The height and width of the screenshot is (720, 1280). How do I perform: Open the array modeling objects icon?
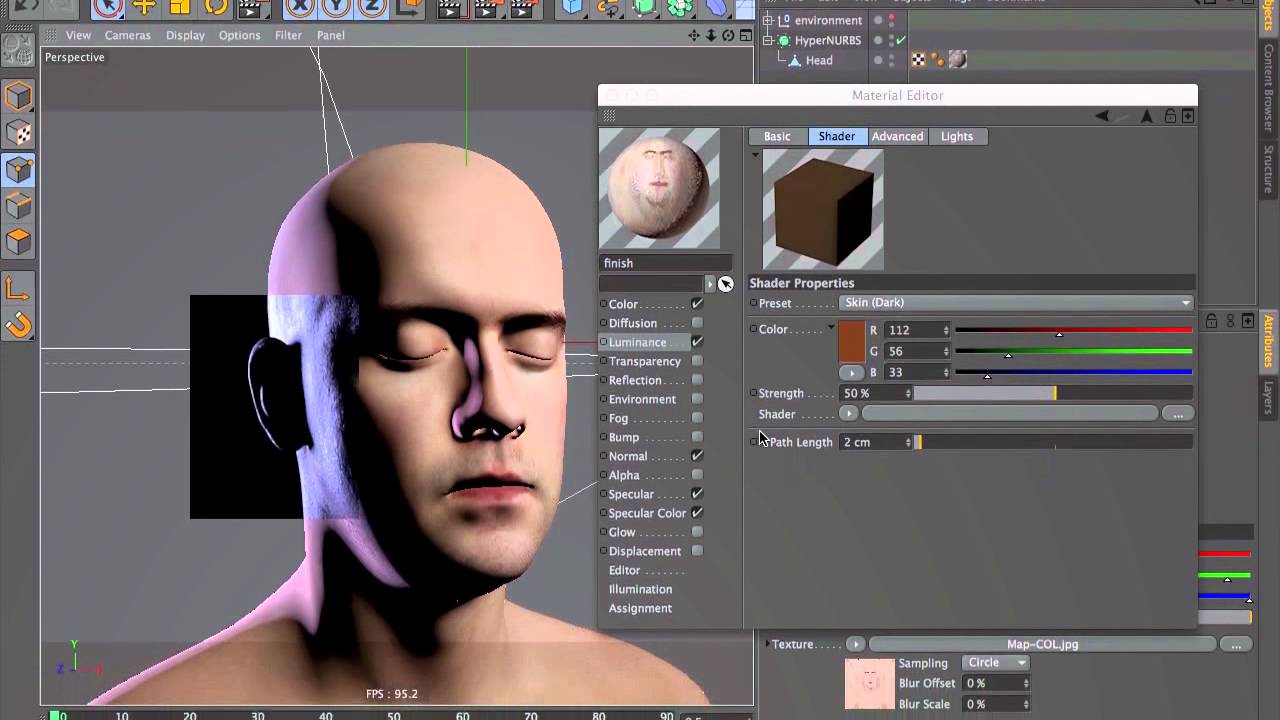click(x=680, y=7)
